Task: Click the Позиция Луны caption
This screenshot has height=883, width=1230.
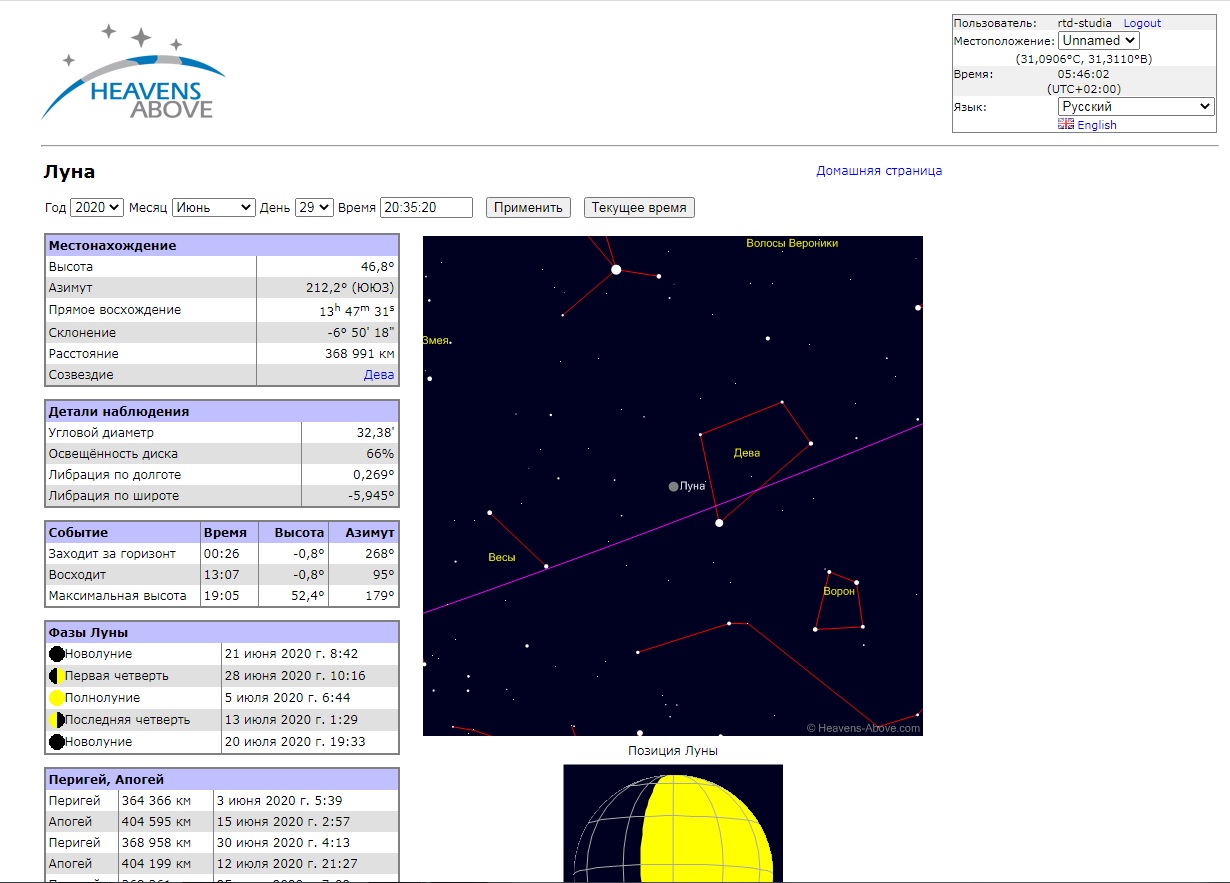Action: point(673,751)
